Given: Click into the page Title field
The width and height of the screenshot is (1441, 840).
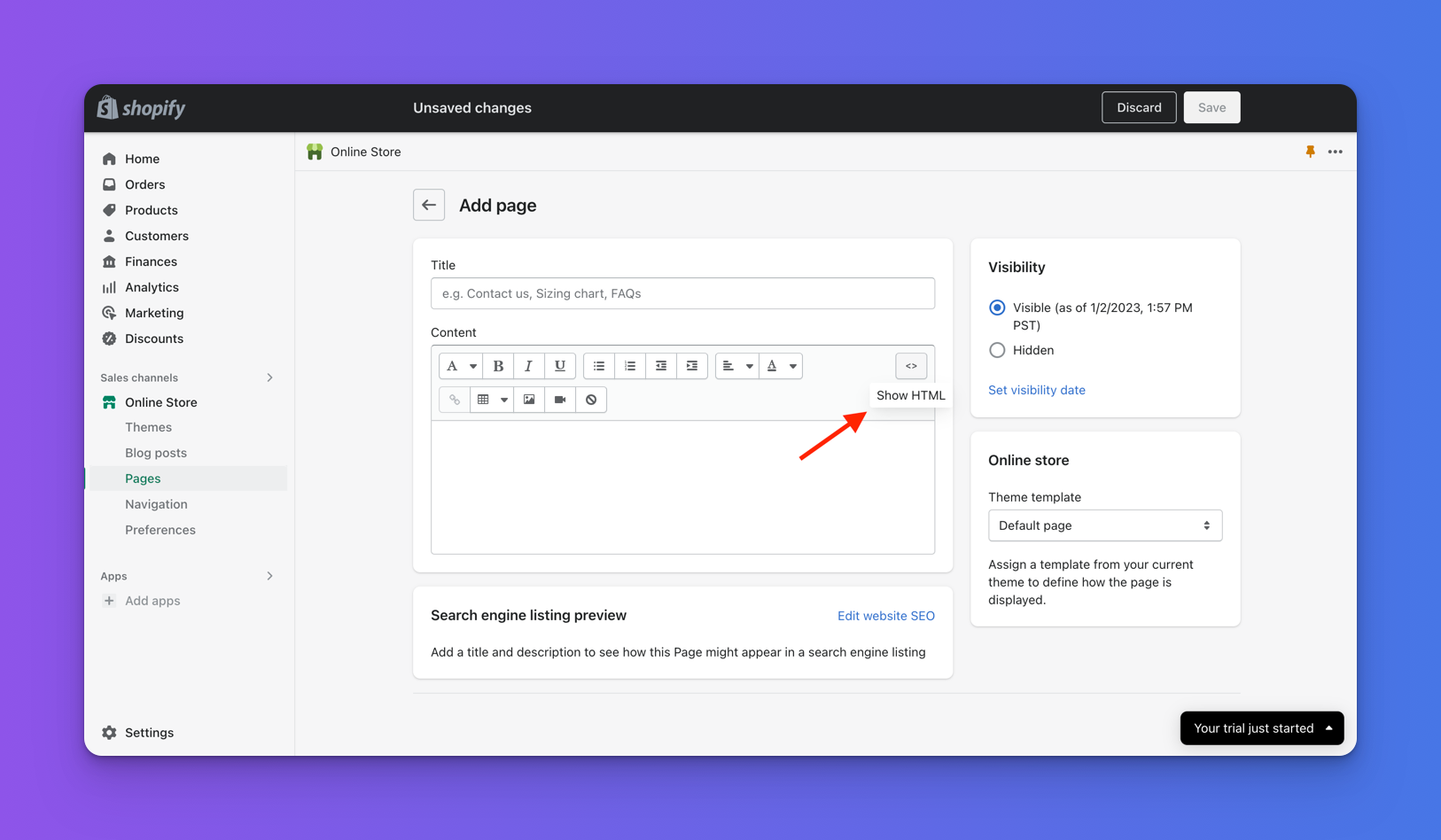Looking at the screenshot, I should pos(682,293).
